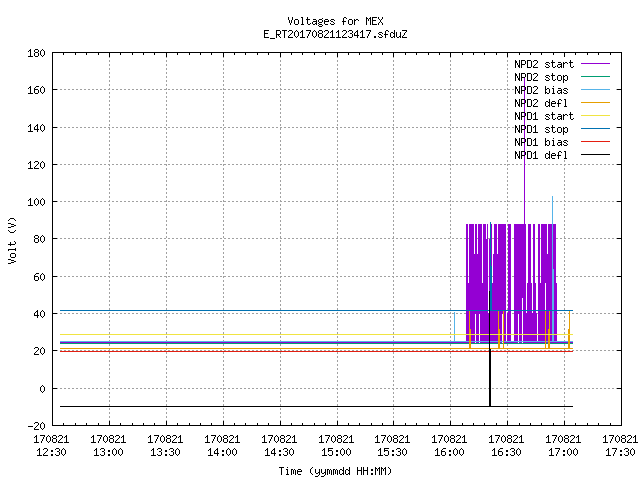
Task: Click the x-axis tick label 15:30
Action: (x=392, y=452)
